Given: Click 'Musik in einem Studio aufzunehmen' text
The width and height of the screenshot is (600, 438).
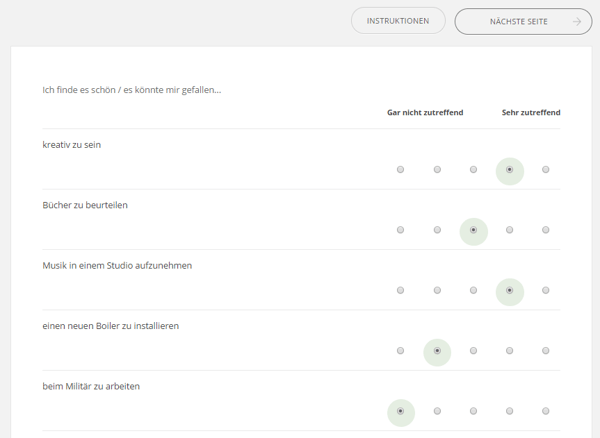Looking at the screenshot, I should (x=117, y=266).
